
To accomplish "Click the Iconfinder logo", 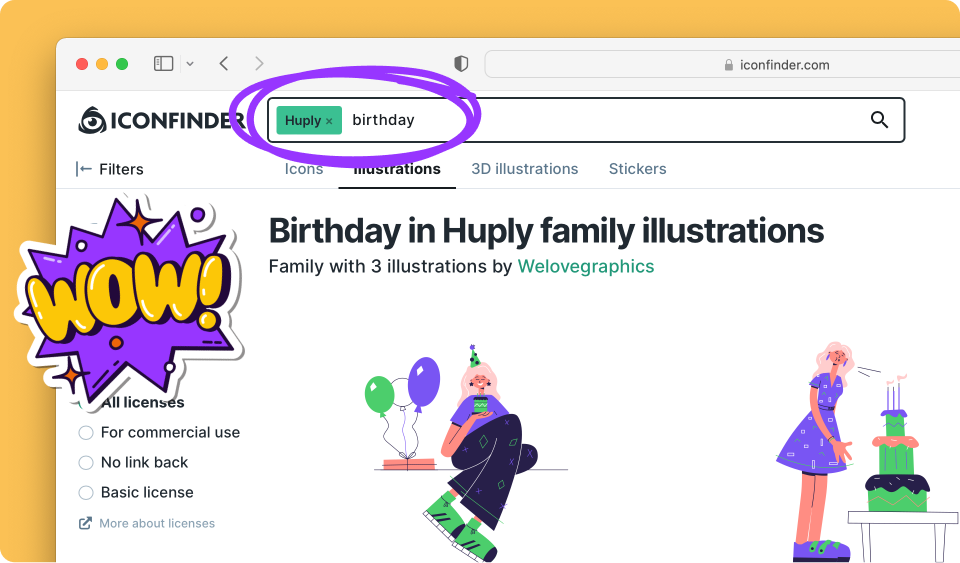I will [x=160, y=121].
